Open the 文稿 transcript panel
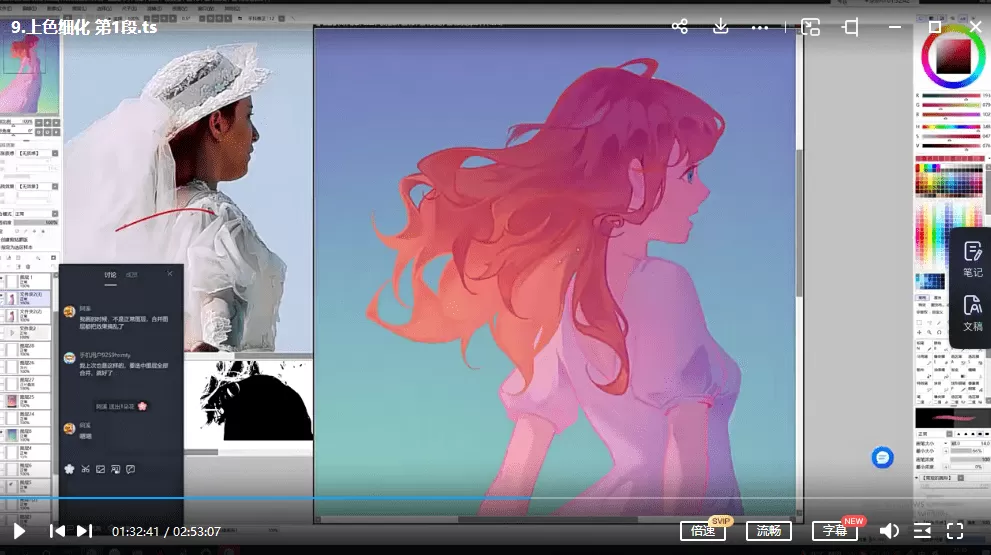The width and height of the screenshot is (991, 555). (972, 313)
